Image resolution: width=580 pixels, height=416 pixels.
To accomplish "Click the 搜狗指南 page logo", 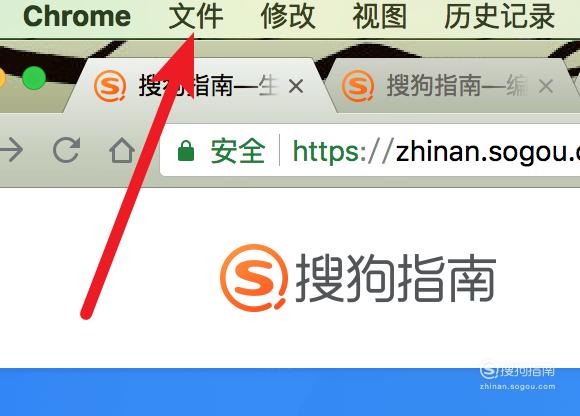I will pos(358,277).
